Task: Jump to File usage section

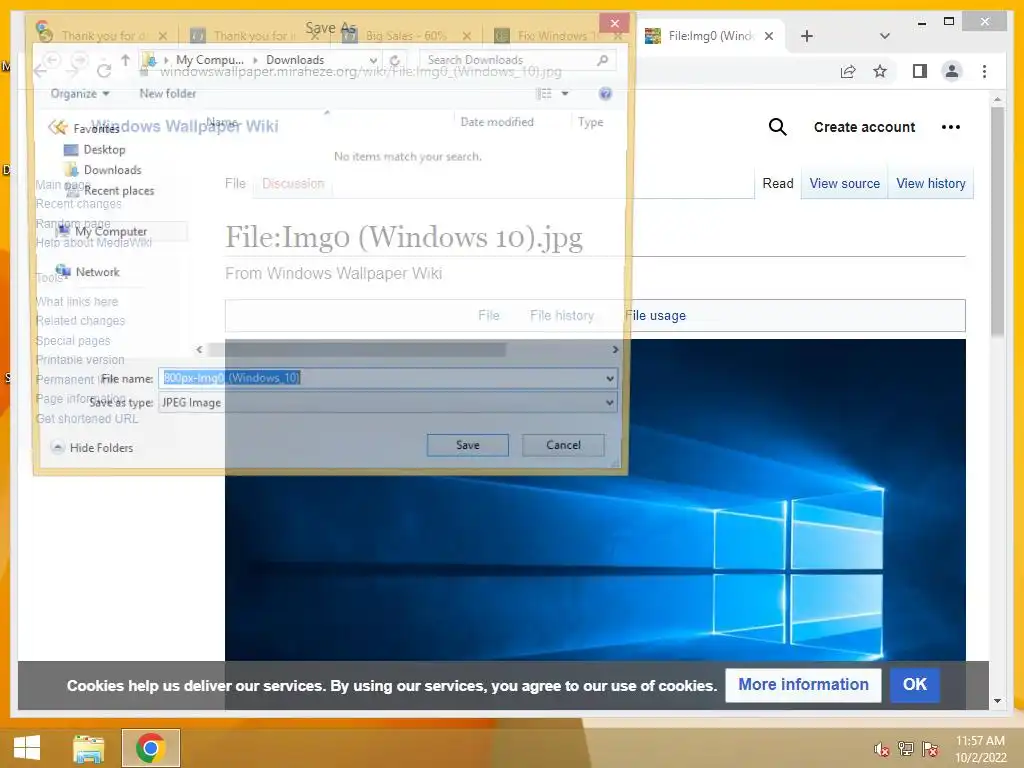Action: click(655, 315)
